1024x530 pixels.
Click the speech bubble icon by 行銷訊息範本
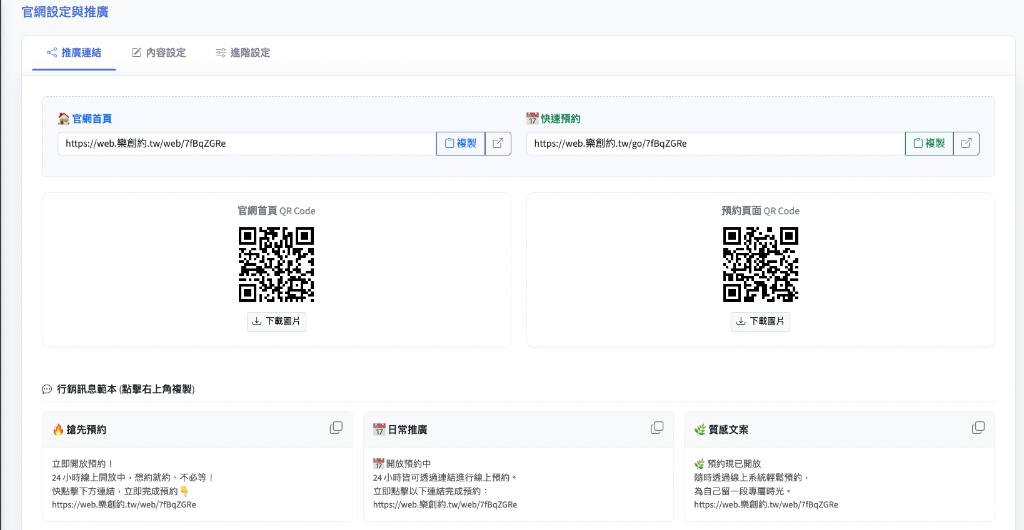[47, 389]
